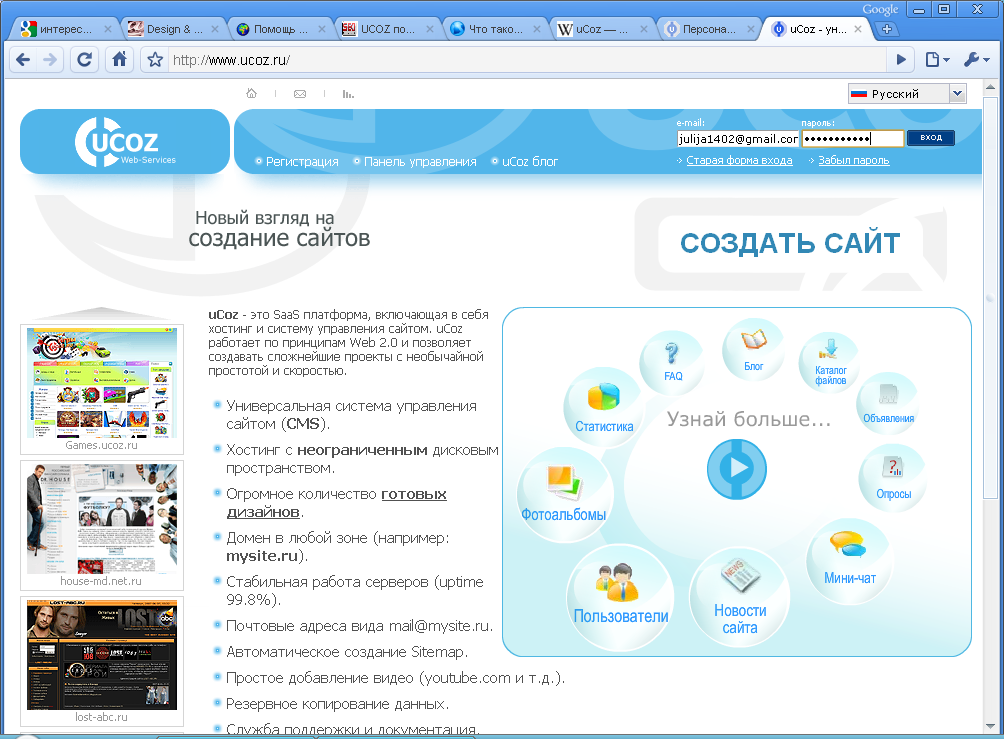Switch to the Wikipedia uCoz tab
The width and height of the screenshot is (1004, 739).
(601, 29)
